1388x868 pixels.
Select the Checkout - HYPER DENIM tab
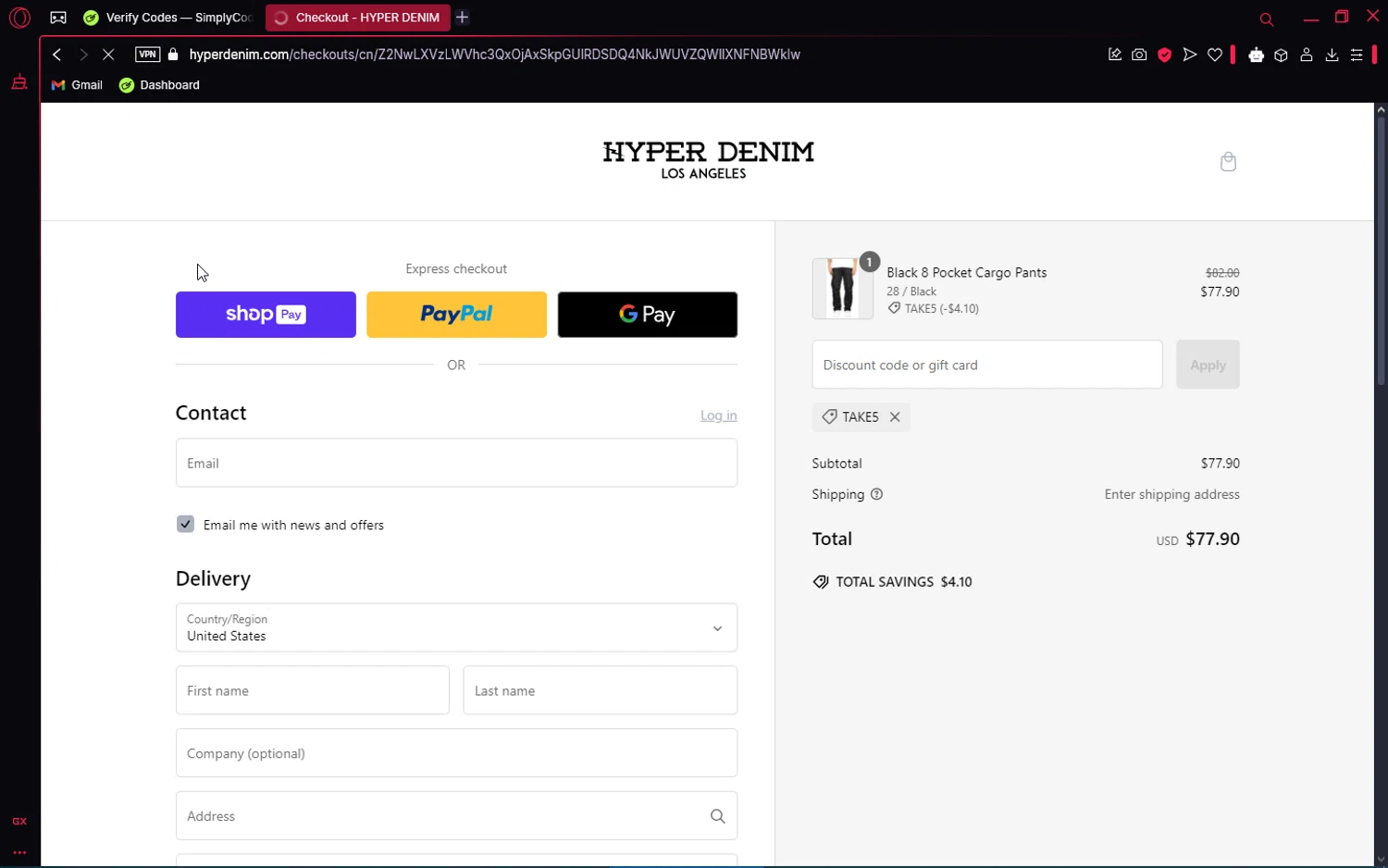(x=357, y=18)
